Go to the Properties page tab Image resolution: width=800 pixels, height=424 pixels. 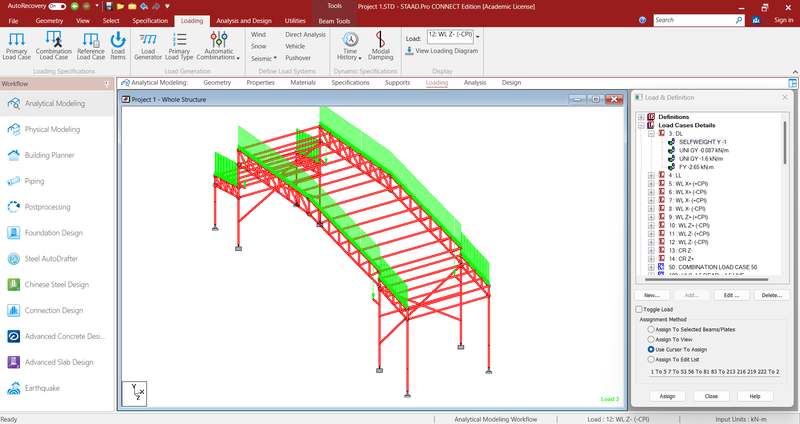coord(260,83)
